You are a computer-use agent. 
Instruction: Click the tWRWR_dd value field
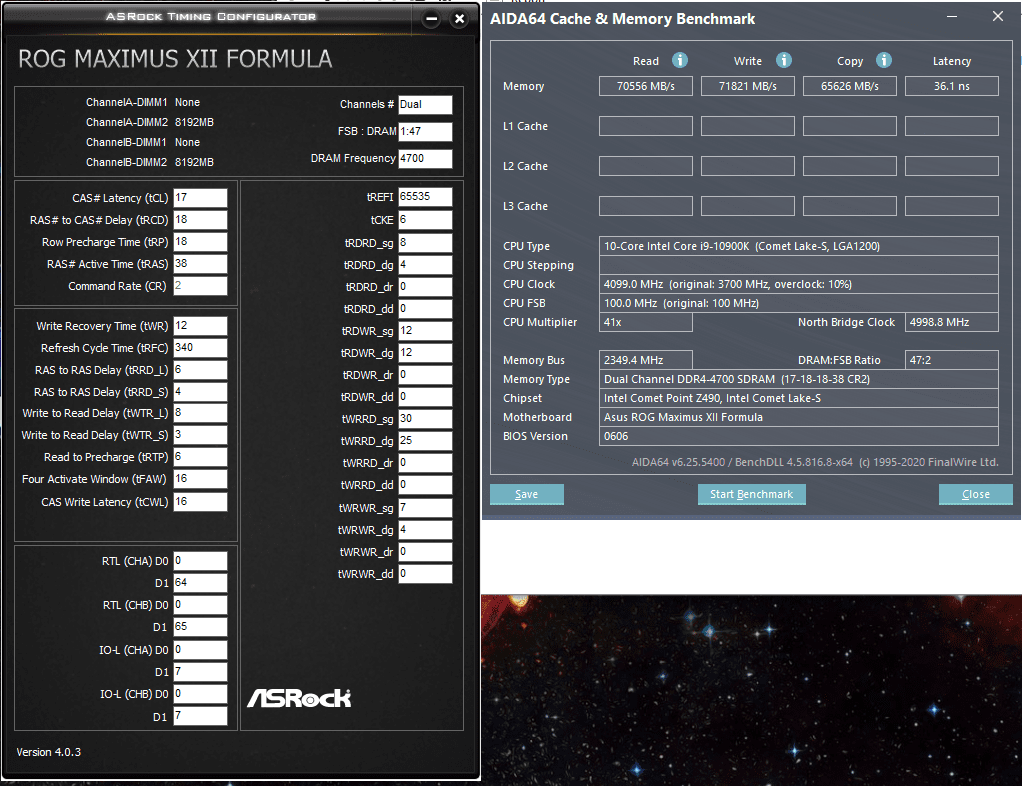[x=425, y=574]
